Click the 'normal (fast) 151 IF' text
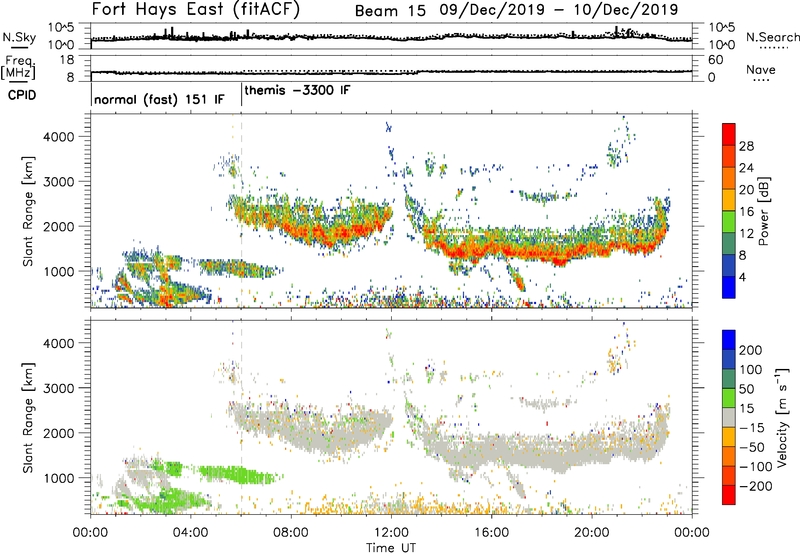Image resolution: width=800 pixels, height=554 pixels. tap(159, 99)
